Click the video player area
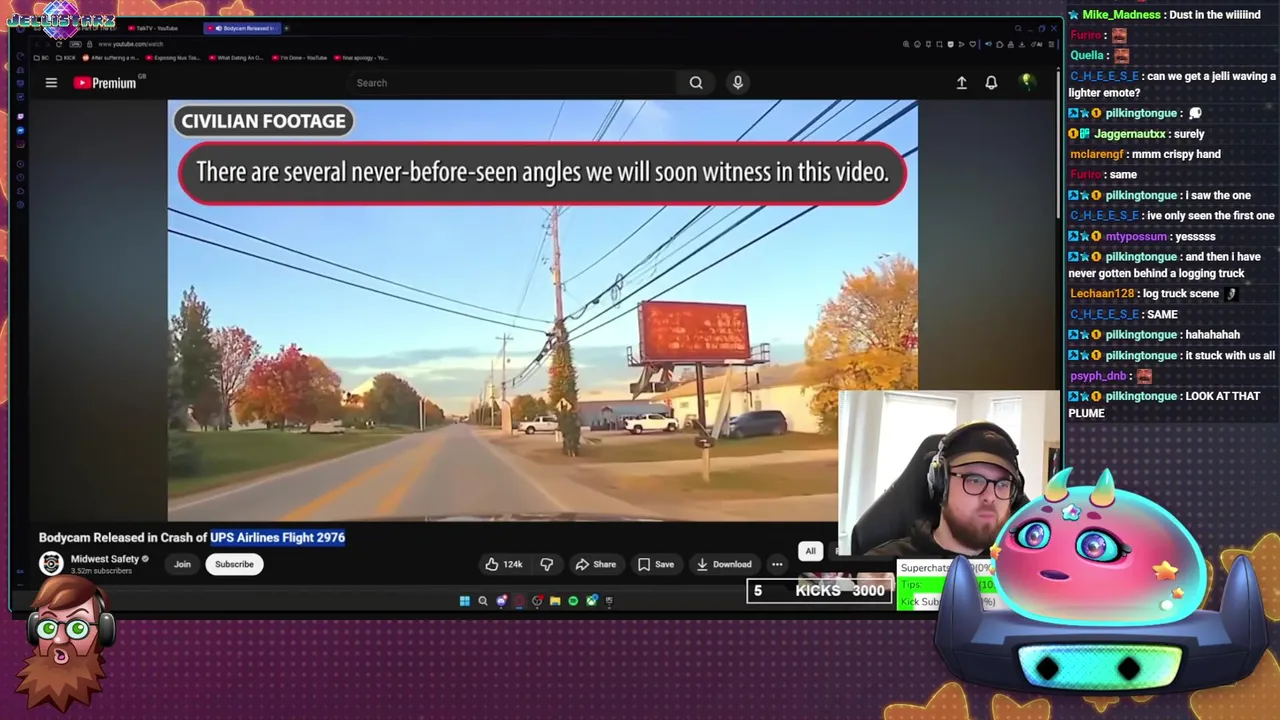The image size is (1280, 720). click(x=542, y=310)
